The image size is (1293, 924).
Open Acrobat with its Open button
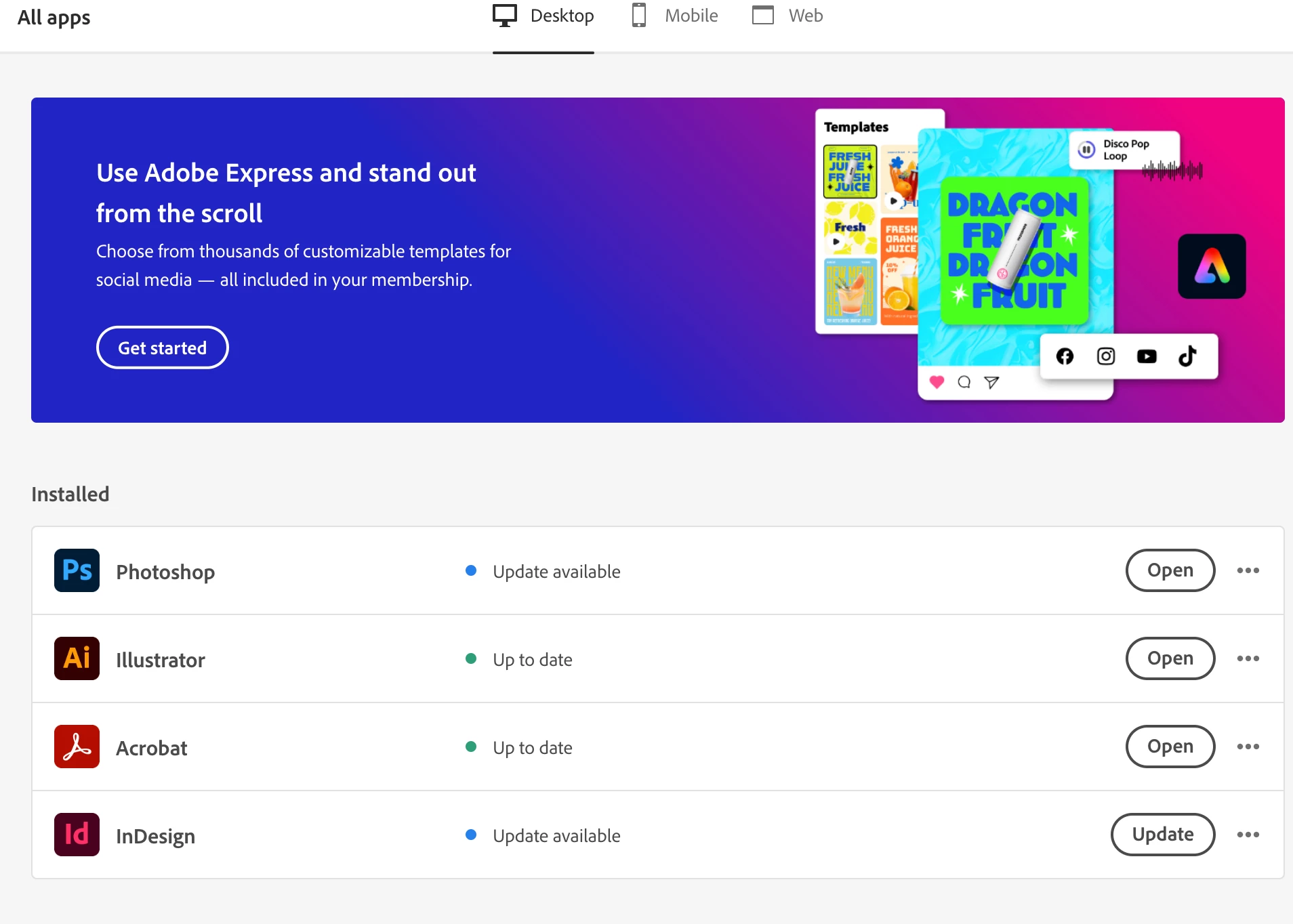(x=1170, y=747)
